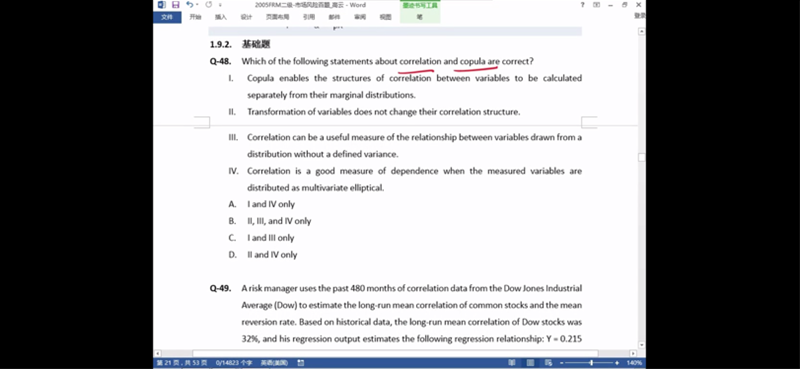Switch to the 插入 (Insert) ribbon tab
Image resolution: width=800 pixels, height=369 pixels.
click(x=220, y=17)
